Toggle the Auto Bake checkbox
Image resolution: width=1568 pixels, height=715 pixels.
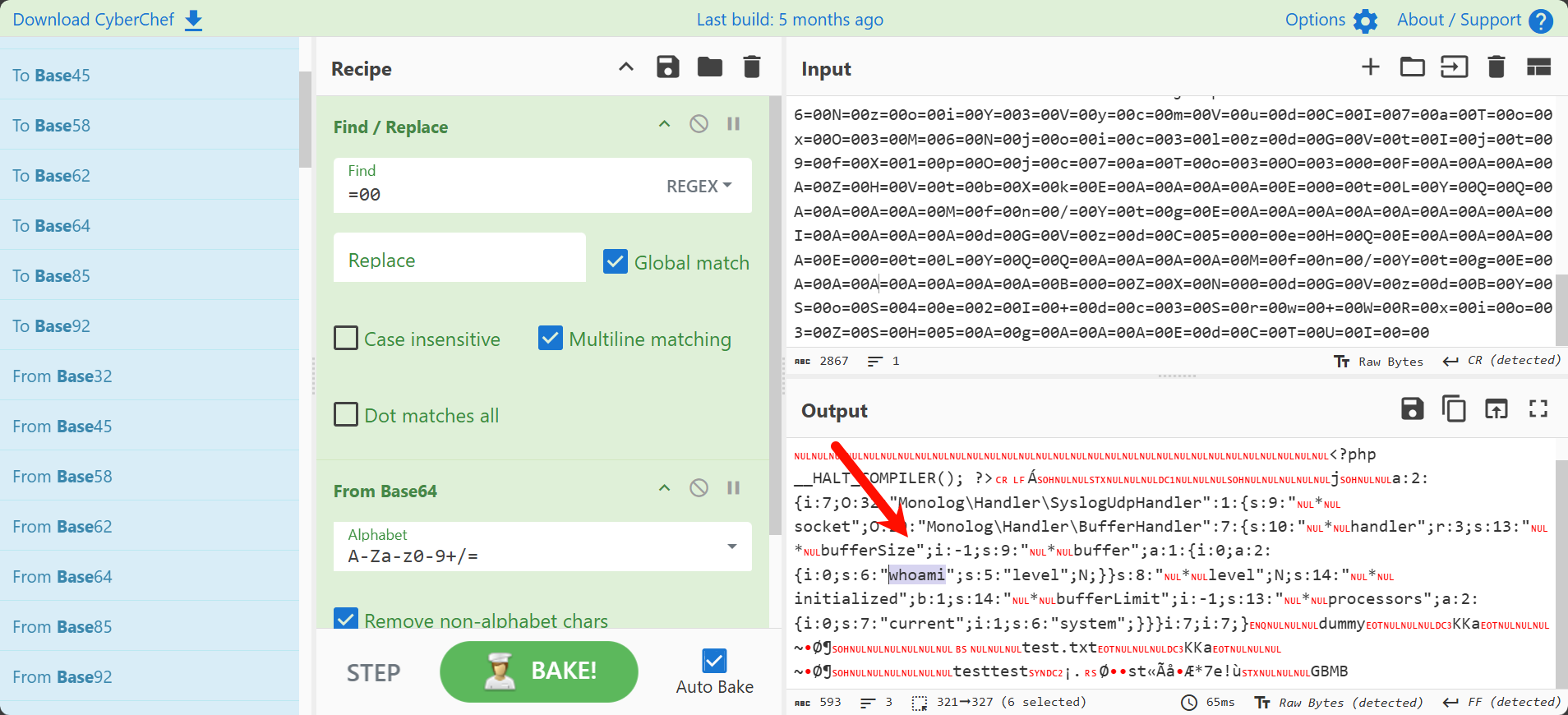coord(714,661)
